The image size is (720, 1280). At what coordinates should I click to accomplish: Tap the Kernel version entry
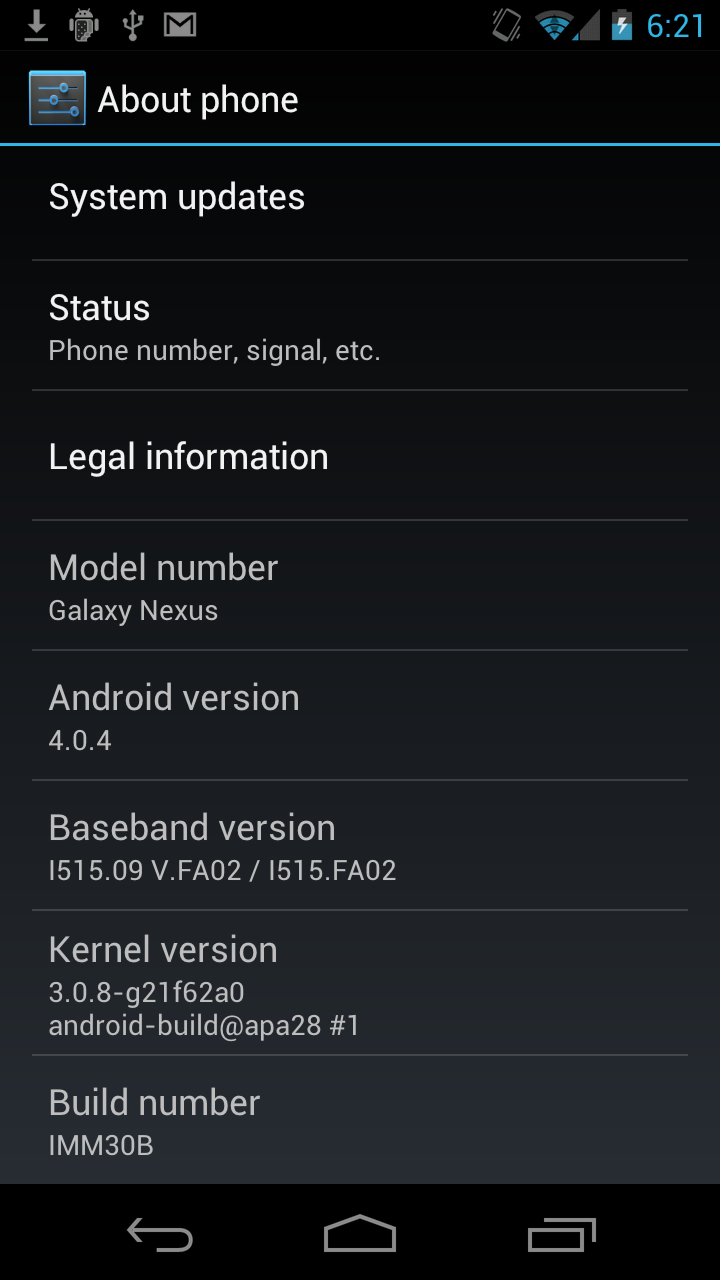360,983
